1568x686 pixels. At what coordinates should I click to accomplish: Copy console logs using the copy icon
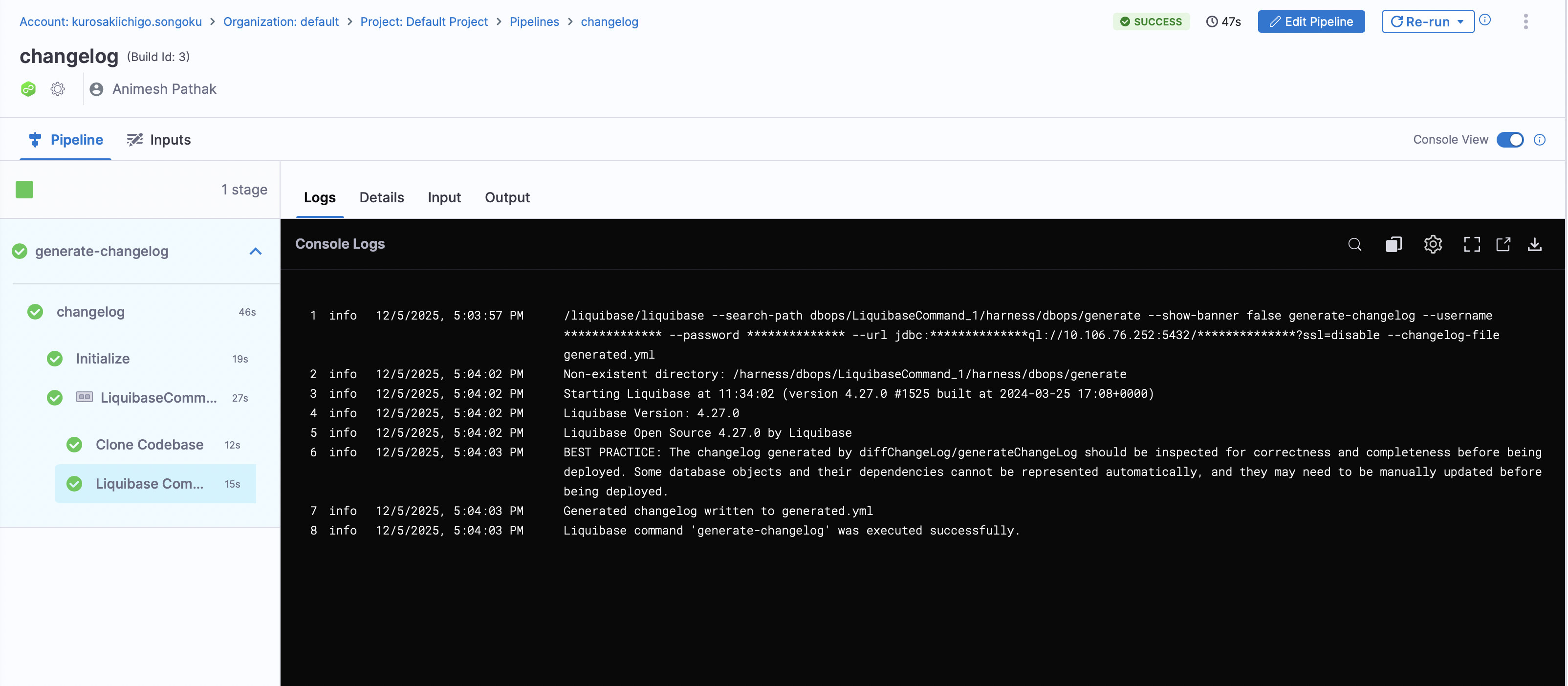1394,244
